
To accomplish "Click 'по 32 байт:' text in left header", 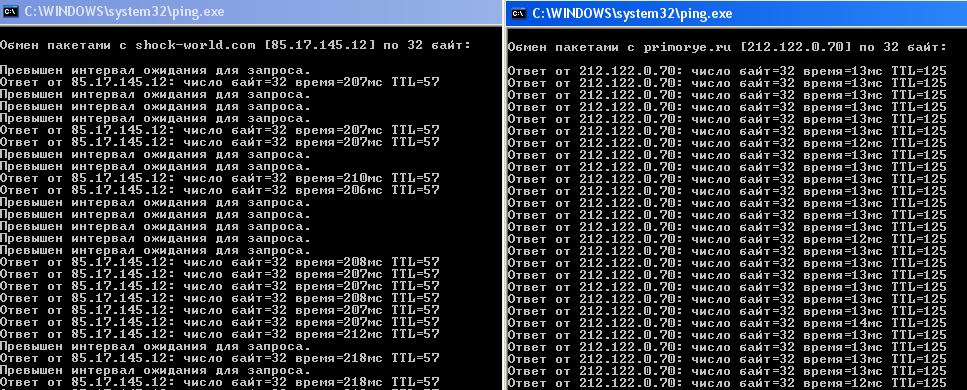I will click(x=427, y=45).
